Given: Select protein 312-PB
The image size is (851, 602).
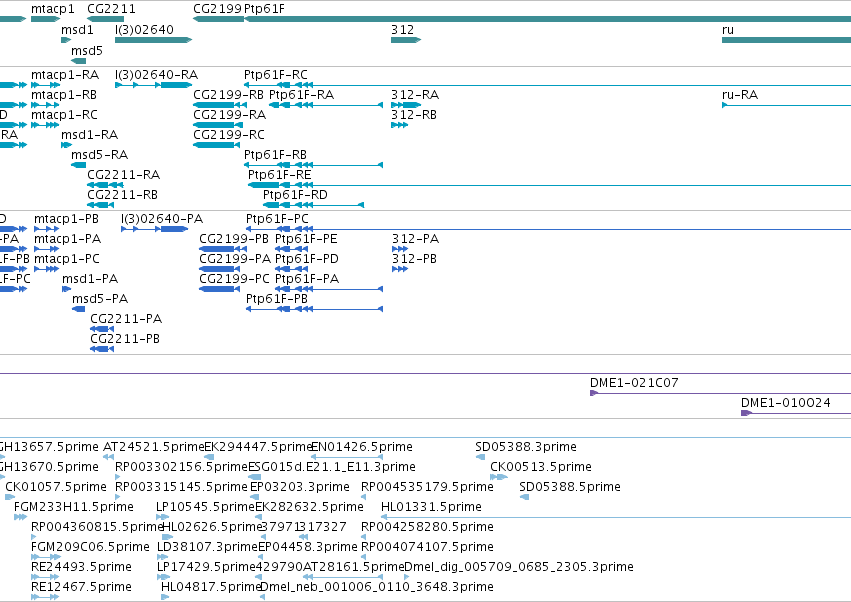Looking at the screenshot, I should [400, 269].
